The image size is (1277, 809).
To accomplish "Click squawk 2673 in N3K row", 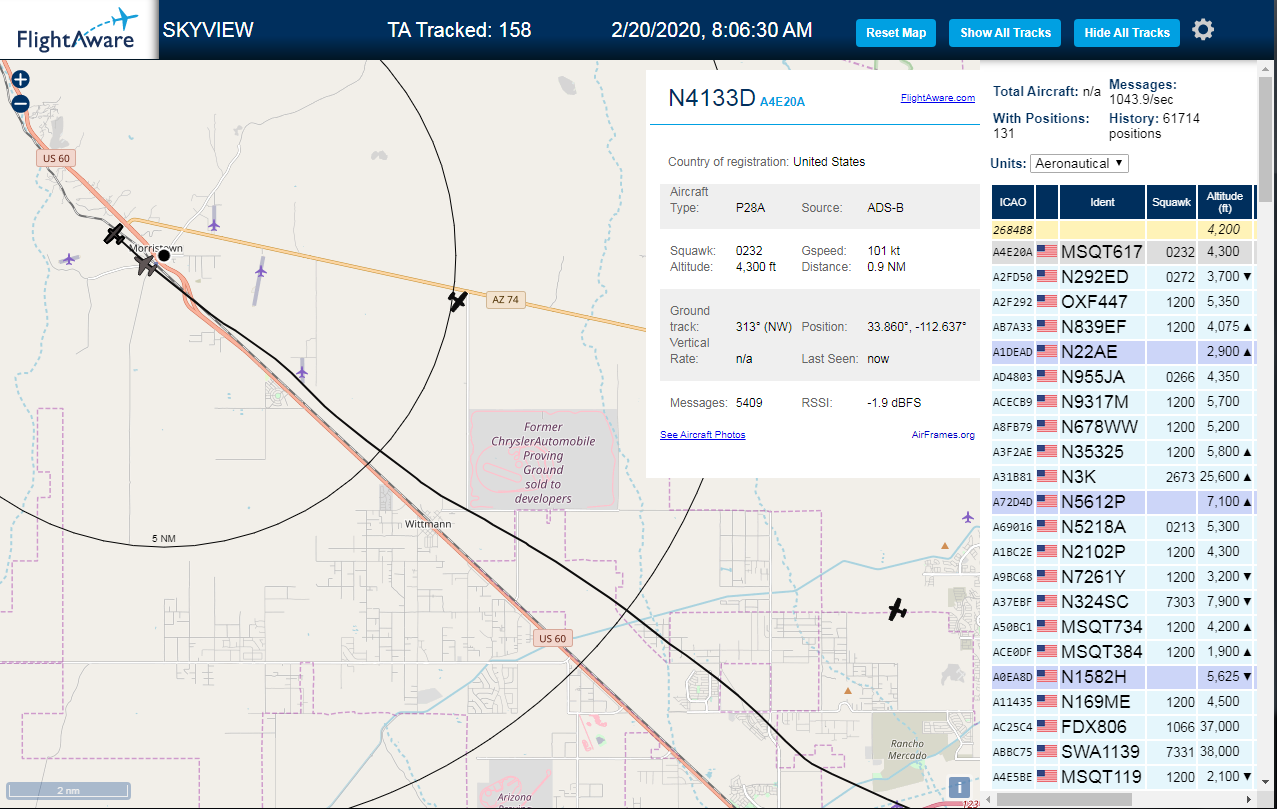I will click(1180, 477).
